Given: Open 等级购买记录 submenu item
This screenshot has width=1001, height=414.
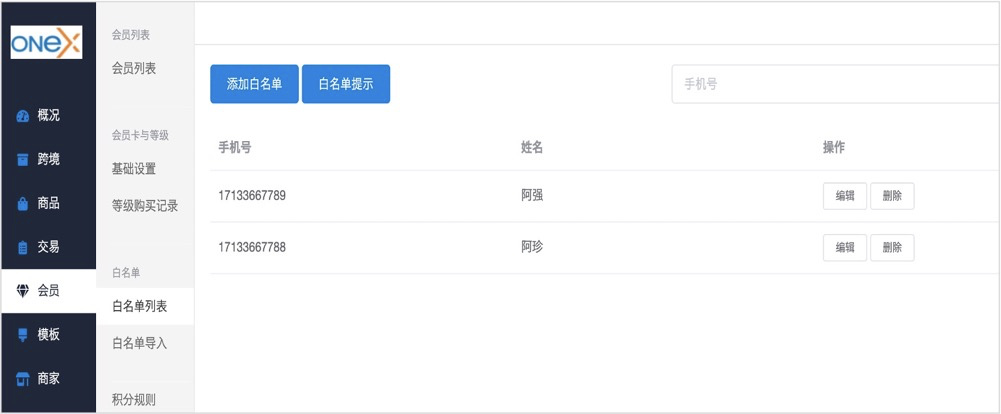Looking at the screenshot, I should click(145, 206).
